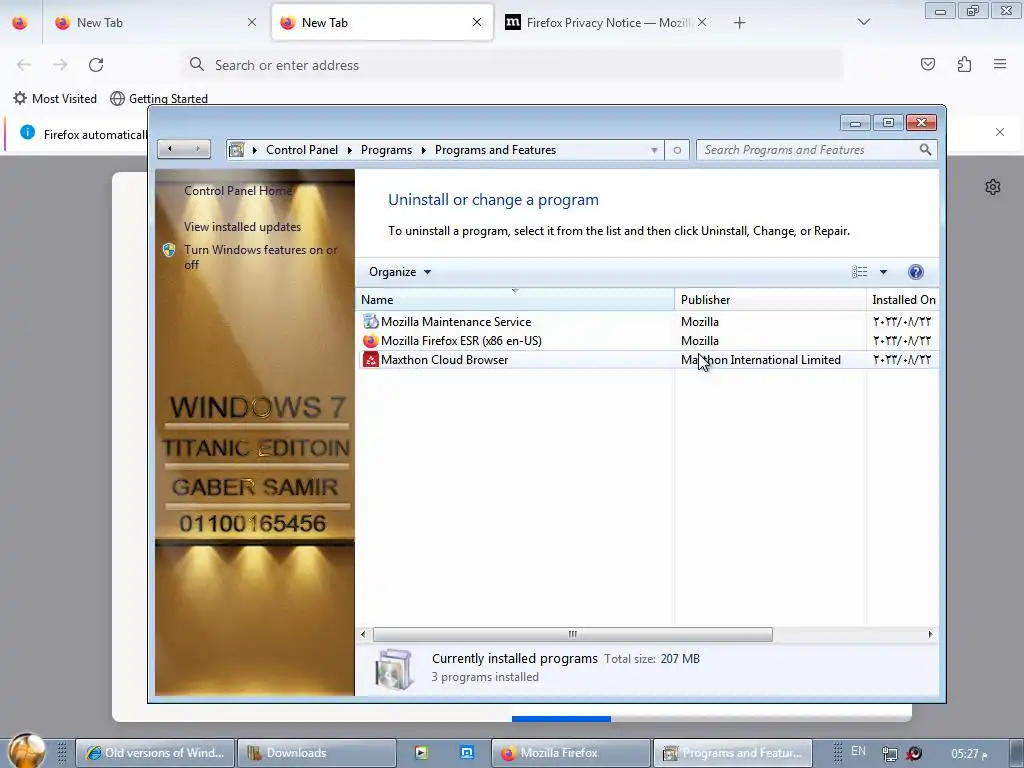Open the new tab page settings gear
The height and width of the screenshot is (768, 1024).
[993, 187]
